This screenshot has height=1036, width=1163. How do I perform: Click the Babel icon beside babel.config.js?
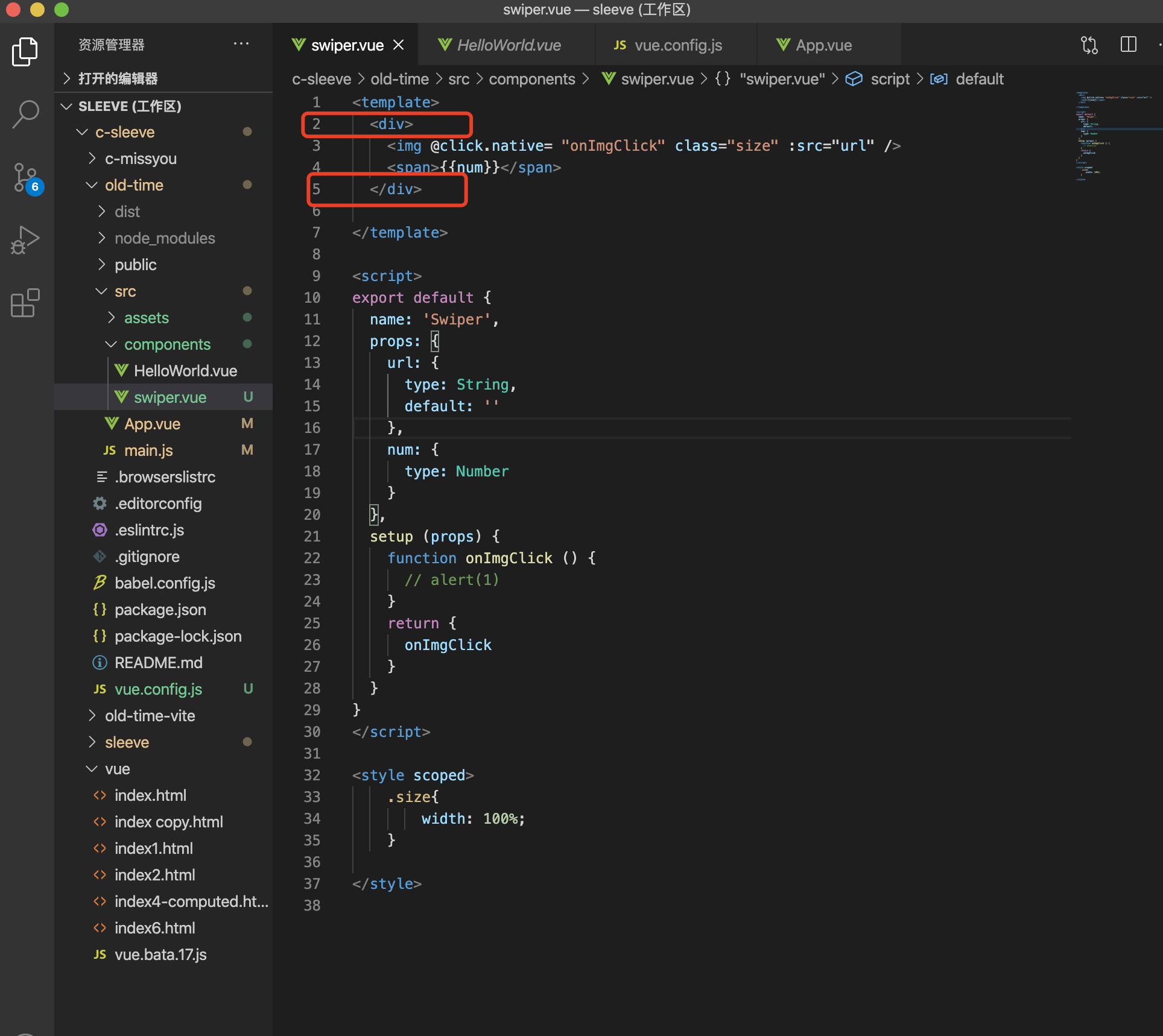click(x=100, y=583)
